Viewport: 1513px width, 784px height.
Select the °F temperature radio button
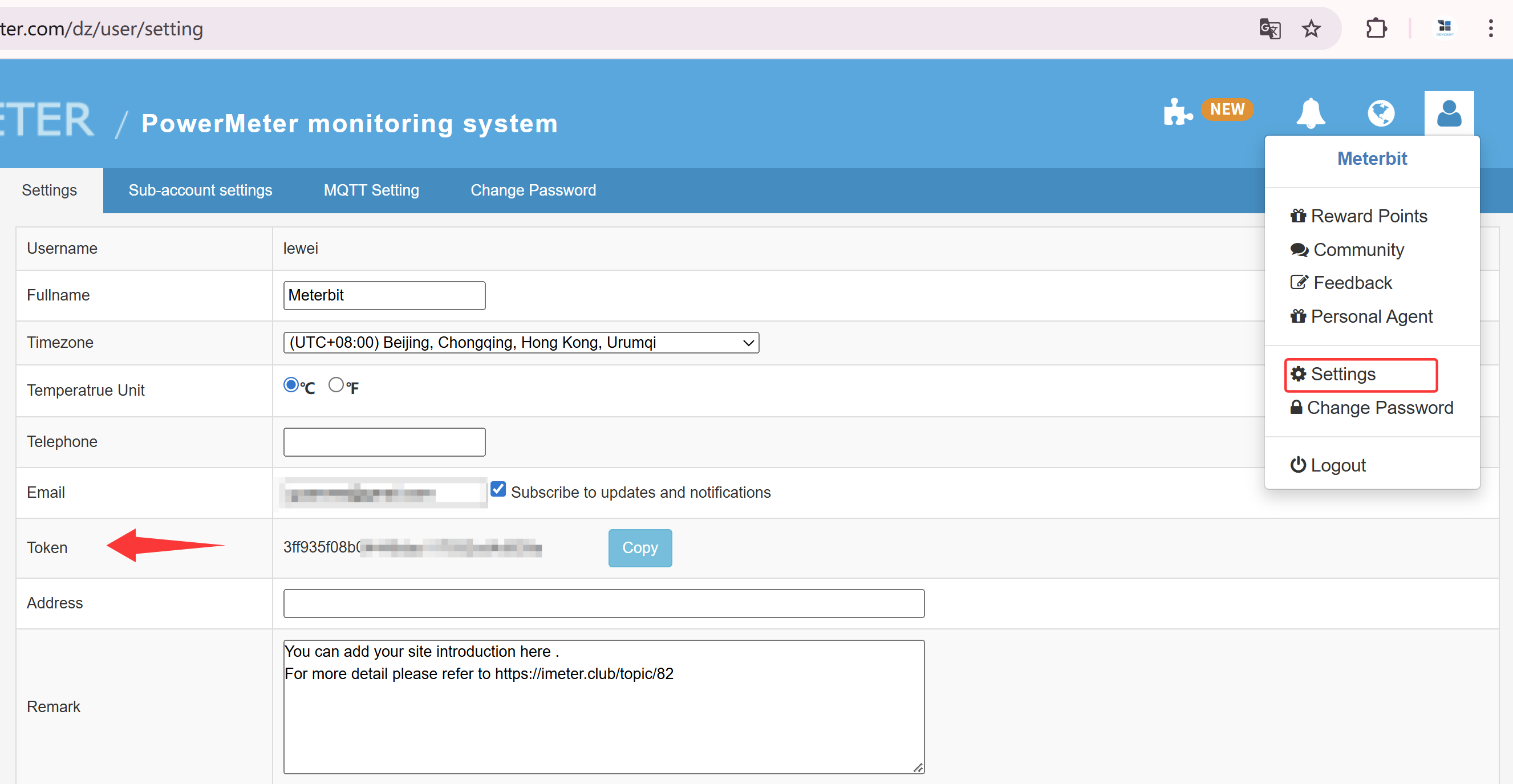(x=336, y=385)
